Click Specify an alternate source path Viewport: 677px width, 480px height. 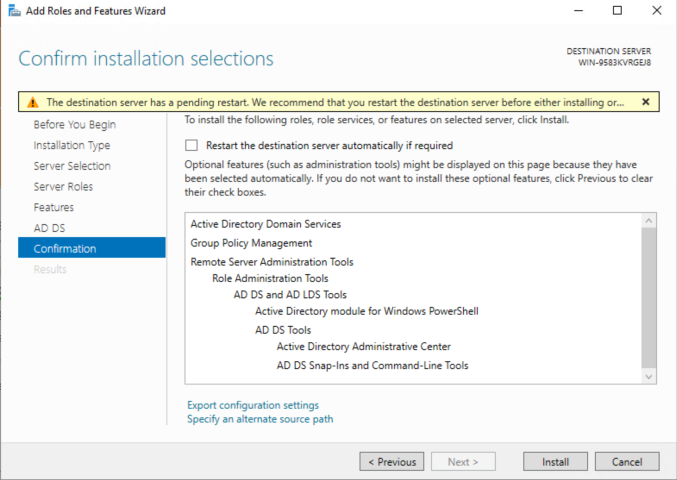coord(260,419)
